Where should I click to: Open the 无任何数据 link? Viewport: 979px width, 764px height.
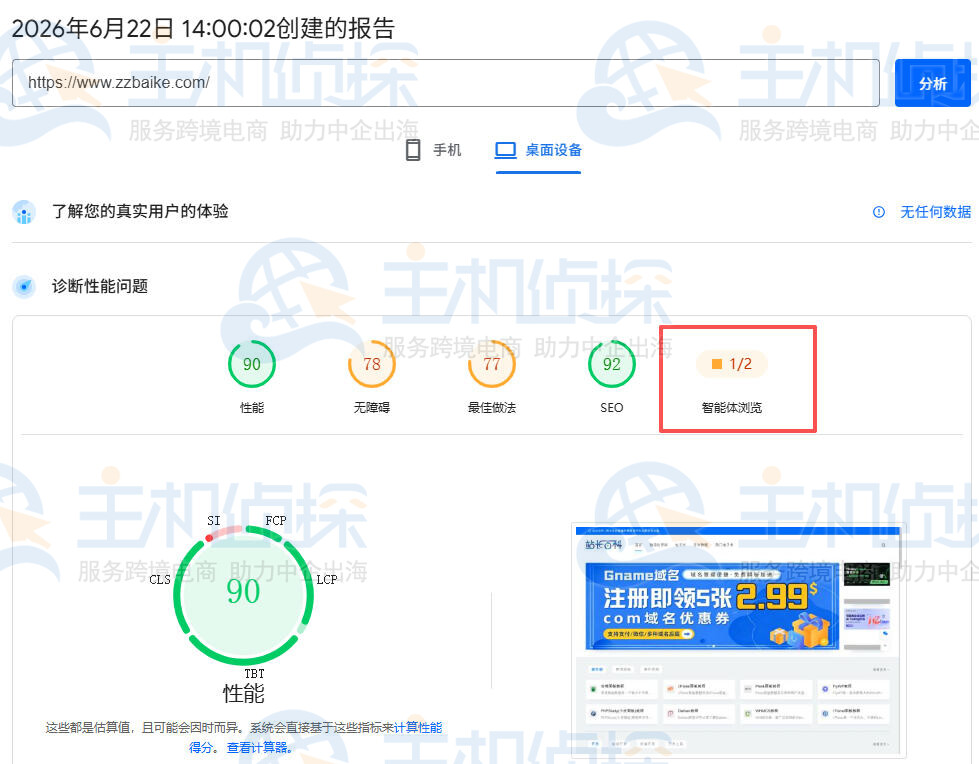pos(935,212)
